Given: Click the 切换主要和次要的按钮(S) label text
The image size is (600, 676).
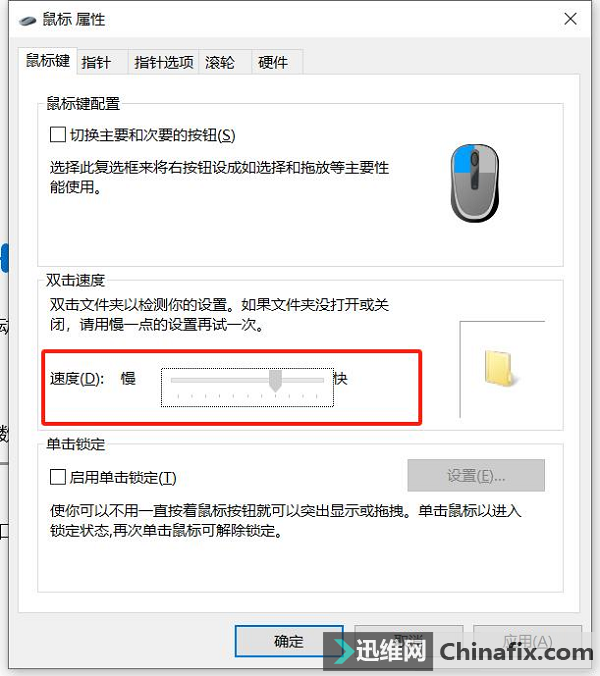Looking at the screenshot, I should [x=153, y=135].
